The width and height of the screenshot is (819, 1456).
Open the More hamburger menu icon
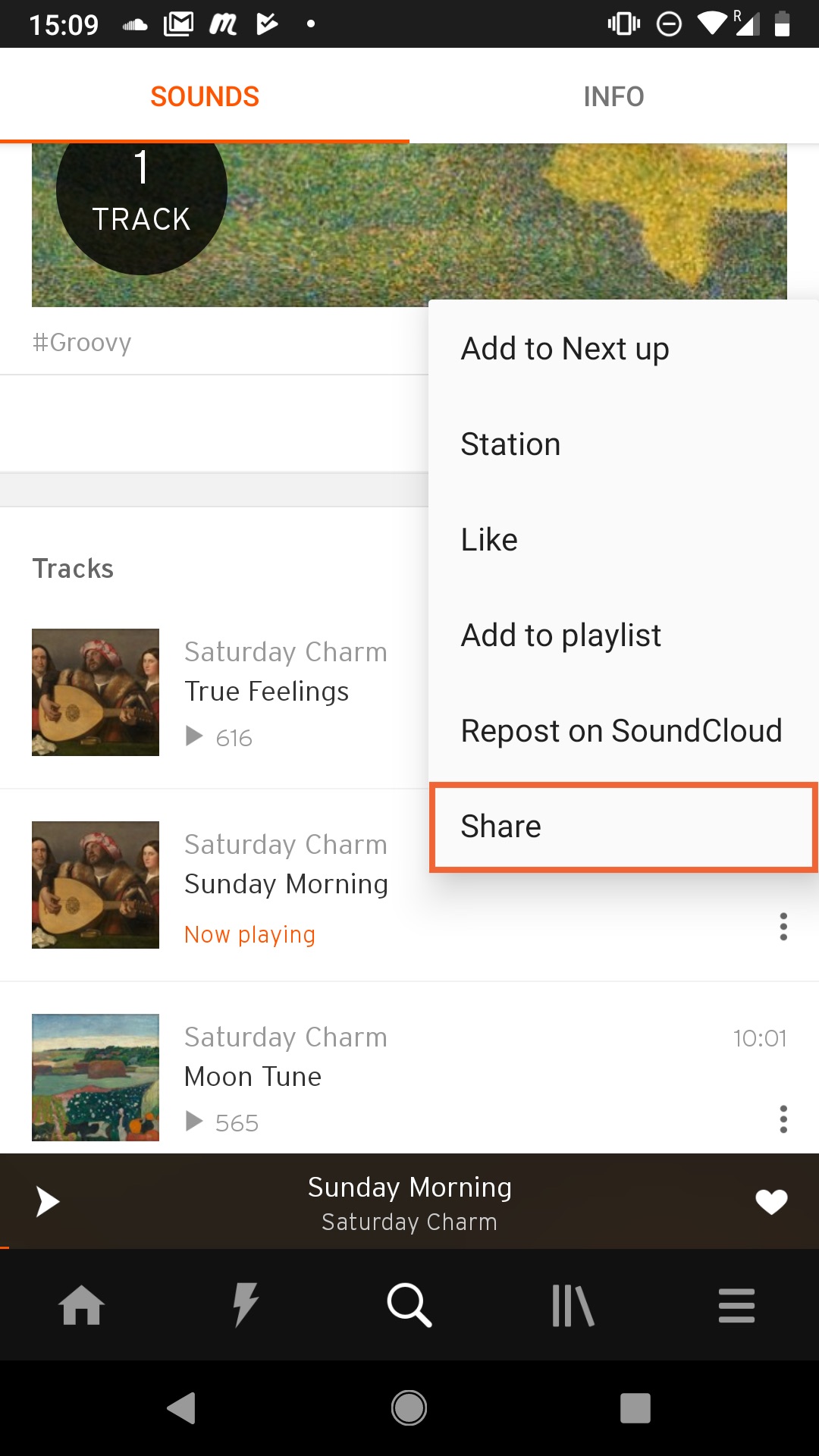pos(736,1305)
